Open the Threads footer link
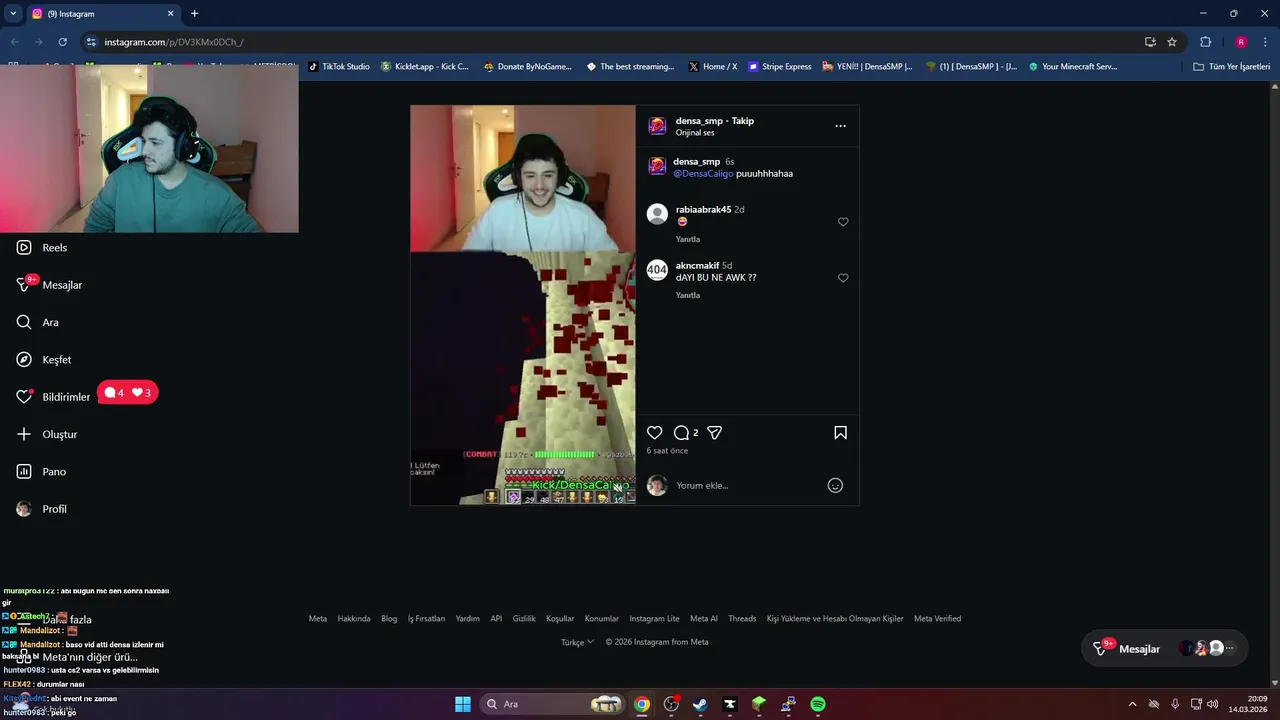This screenshot has height=720, width=1280. click(742, 619)
